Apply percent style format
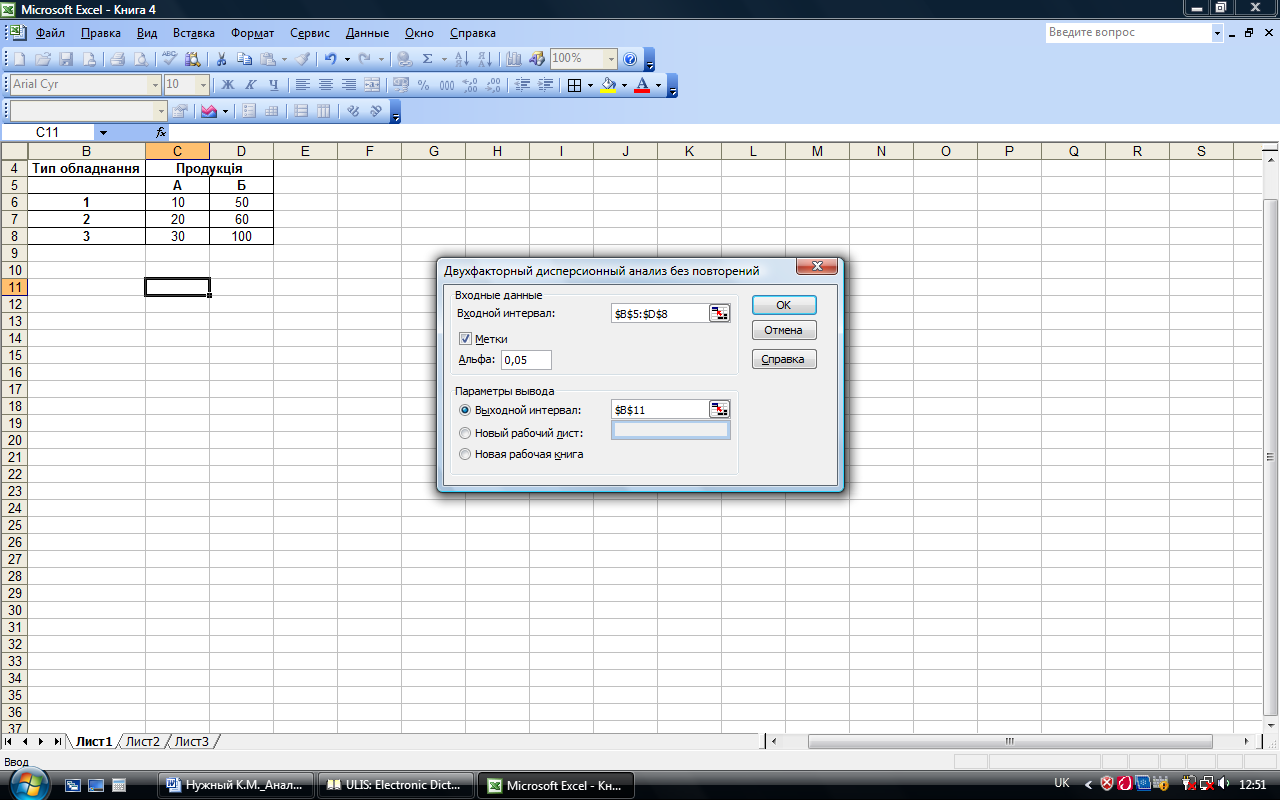1280x800 pixels. click(423, 85)
